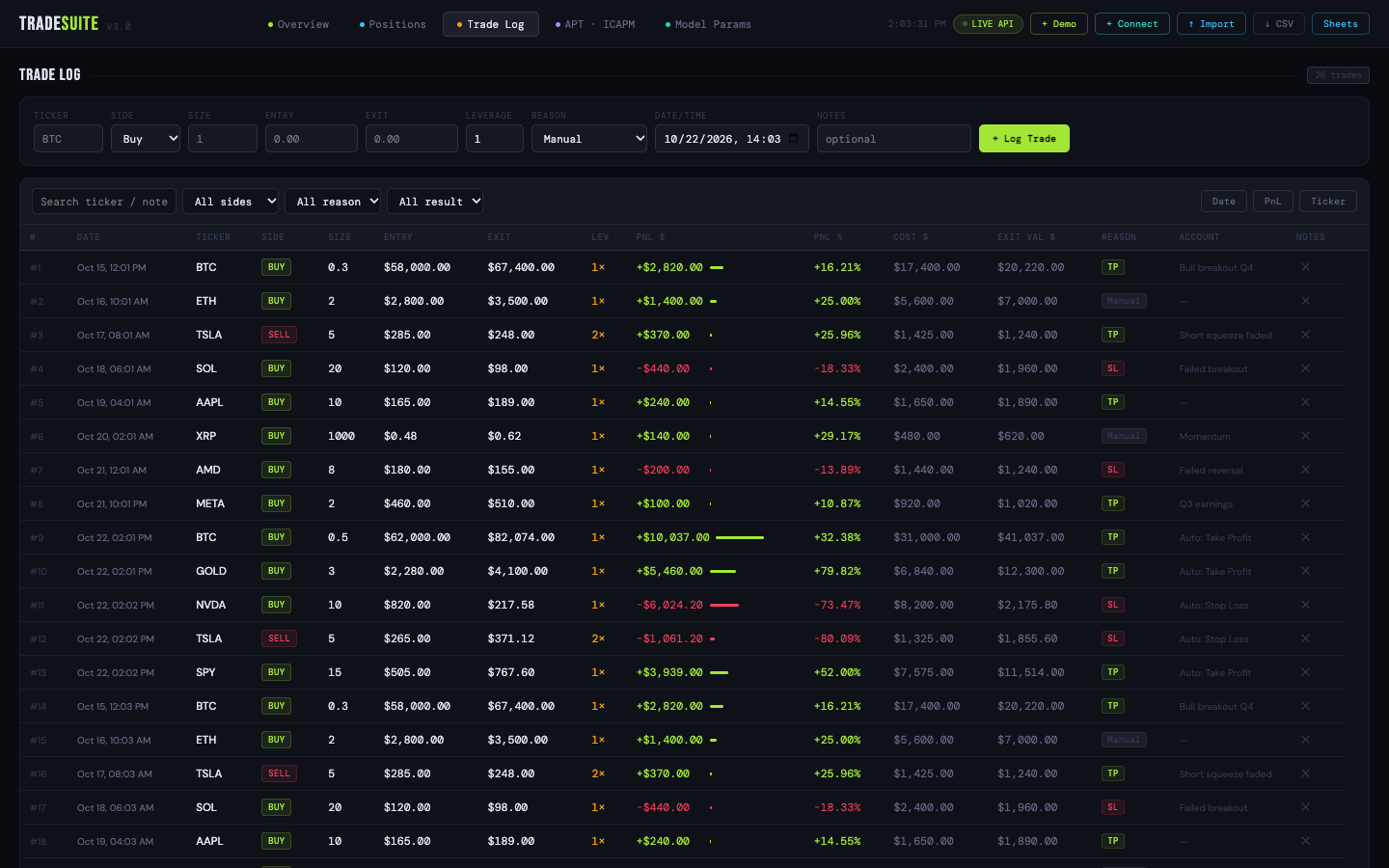Focus the Search ticker / note box
This screenshot has height=868, width=1389.
coord(104,201)
